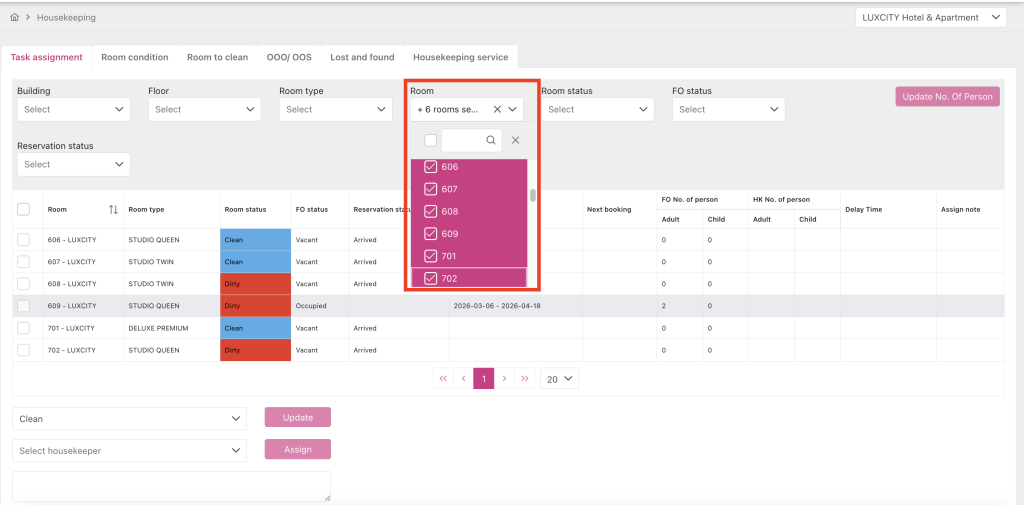
Task: Uncheck room 701 in dropdown list
Action: [x=431, y=256]
